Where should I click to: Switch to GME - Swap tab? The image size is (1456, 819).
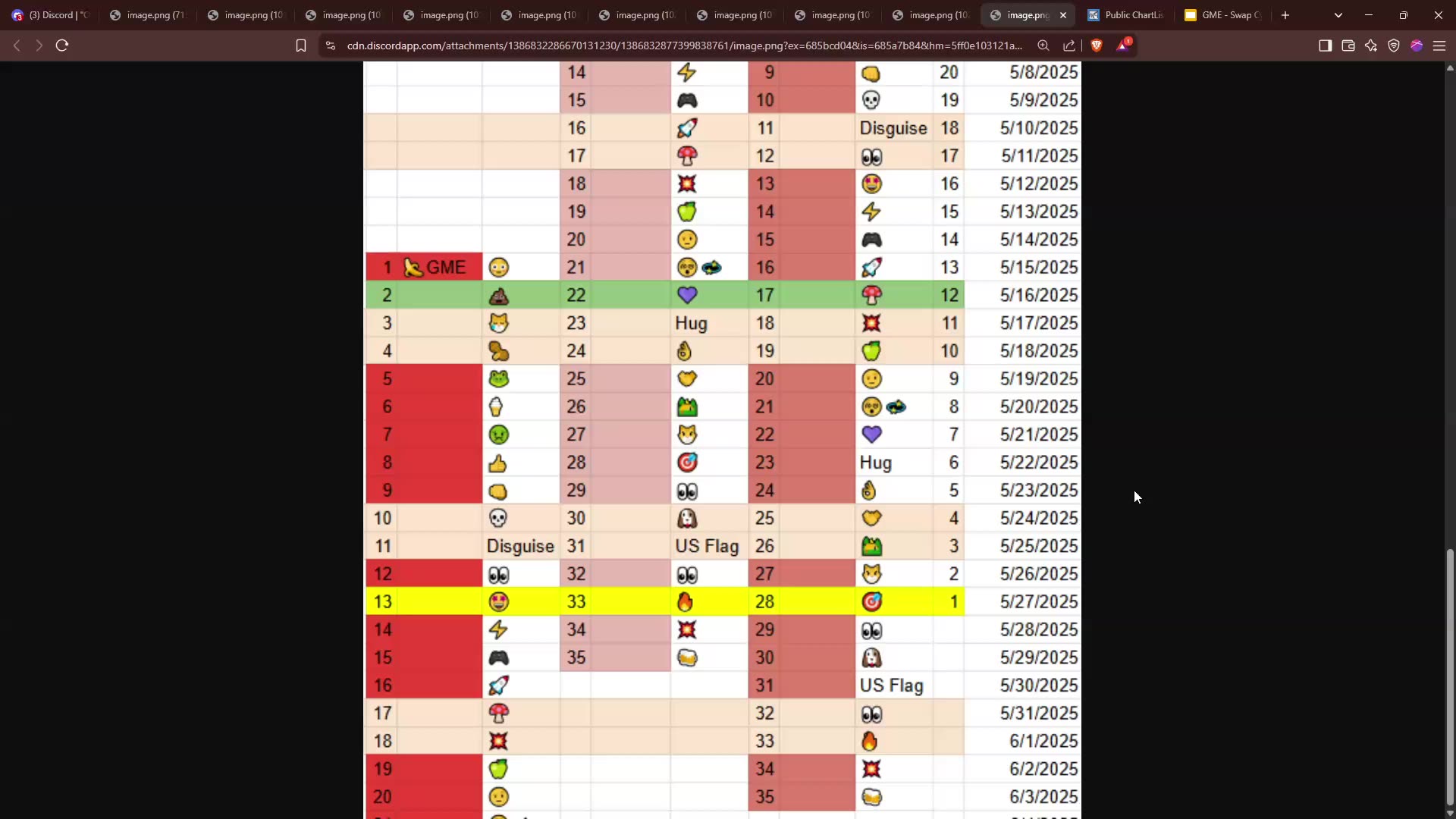(1222, 15)
